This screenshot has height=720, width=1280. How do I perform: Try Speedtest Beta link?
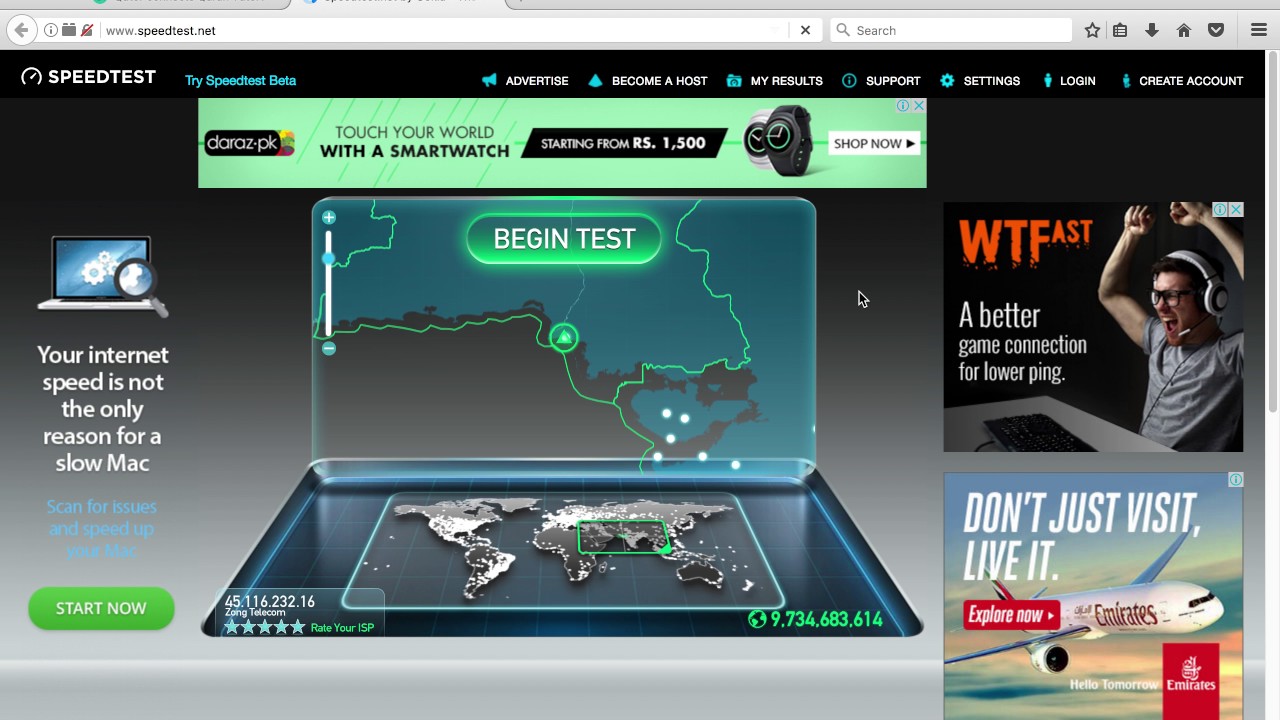(240, 81)
